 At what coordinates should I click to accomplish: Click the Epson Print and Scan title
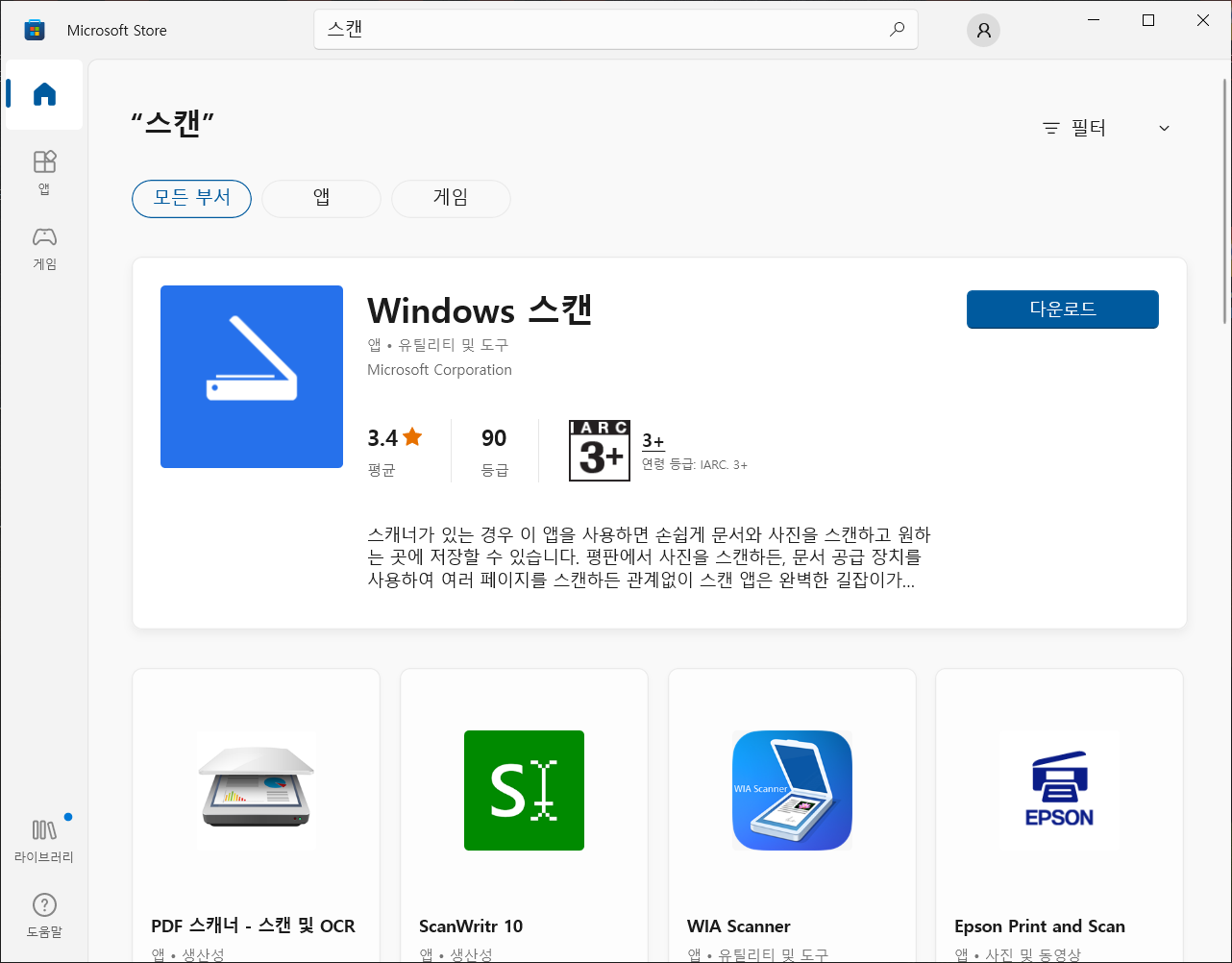point(1040,926)
